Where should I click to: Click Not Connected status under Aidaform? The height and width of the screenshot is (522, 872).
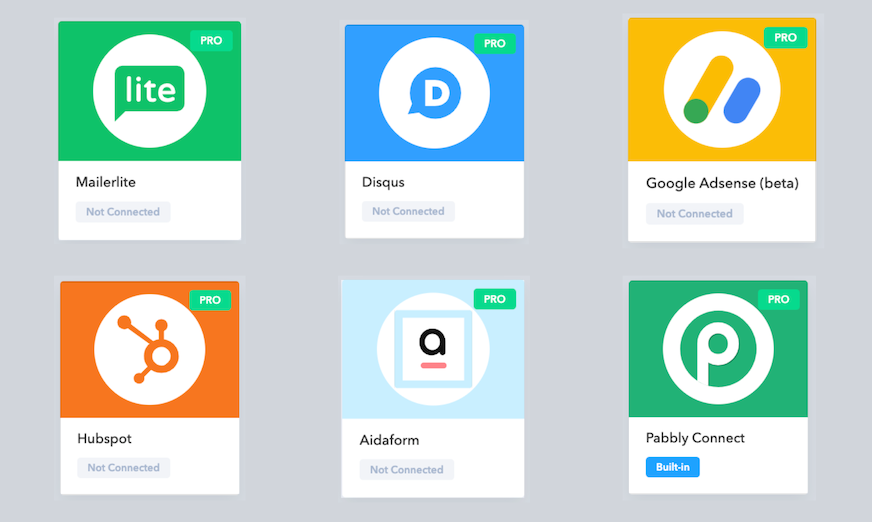(x=407, y=470)
